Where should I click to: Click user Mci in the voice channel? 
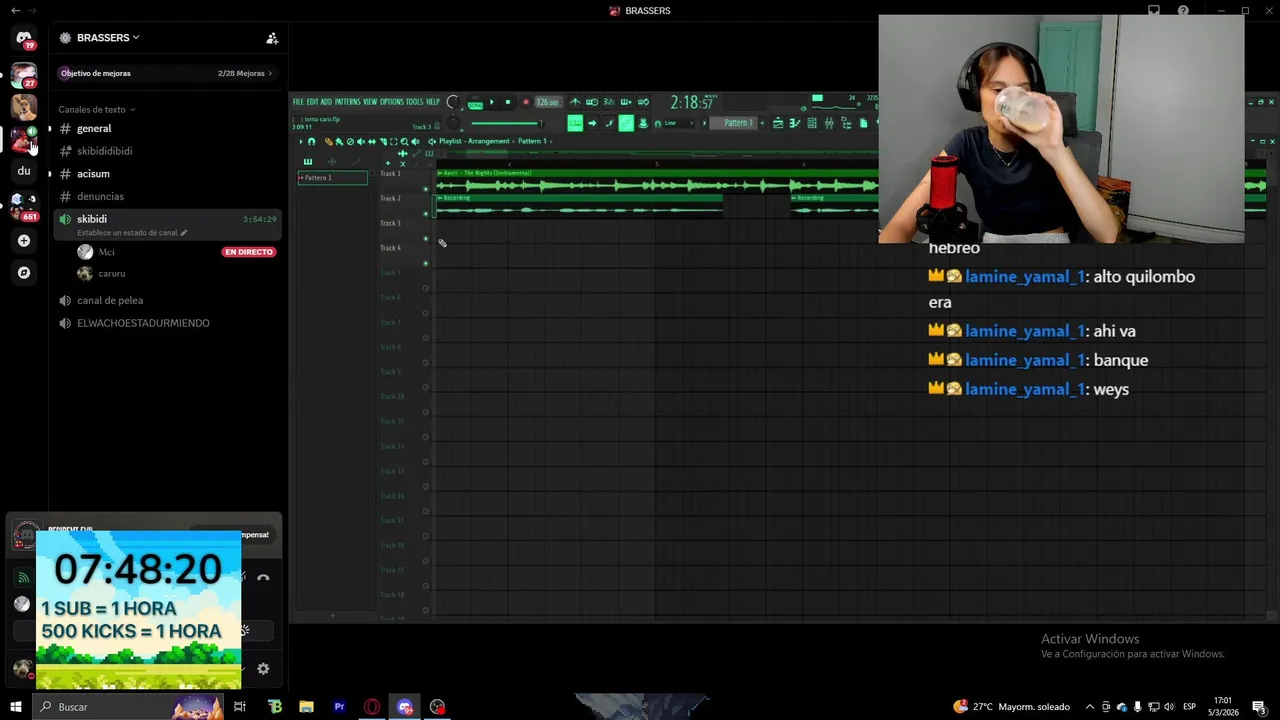pos(106,252)
